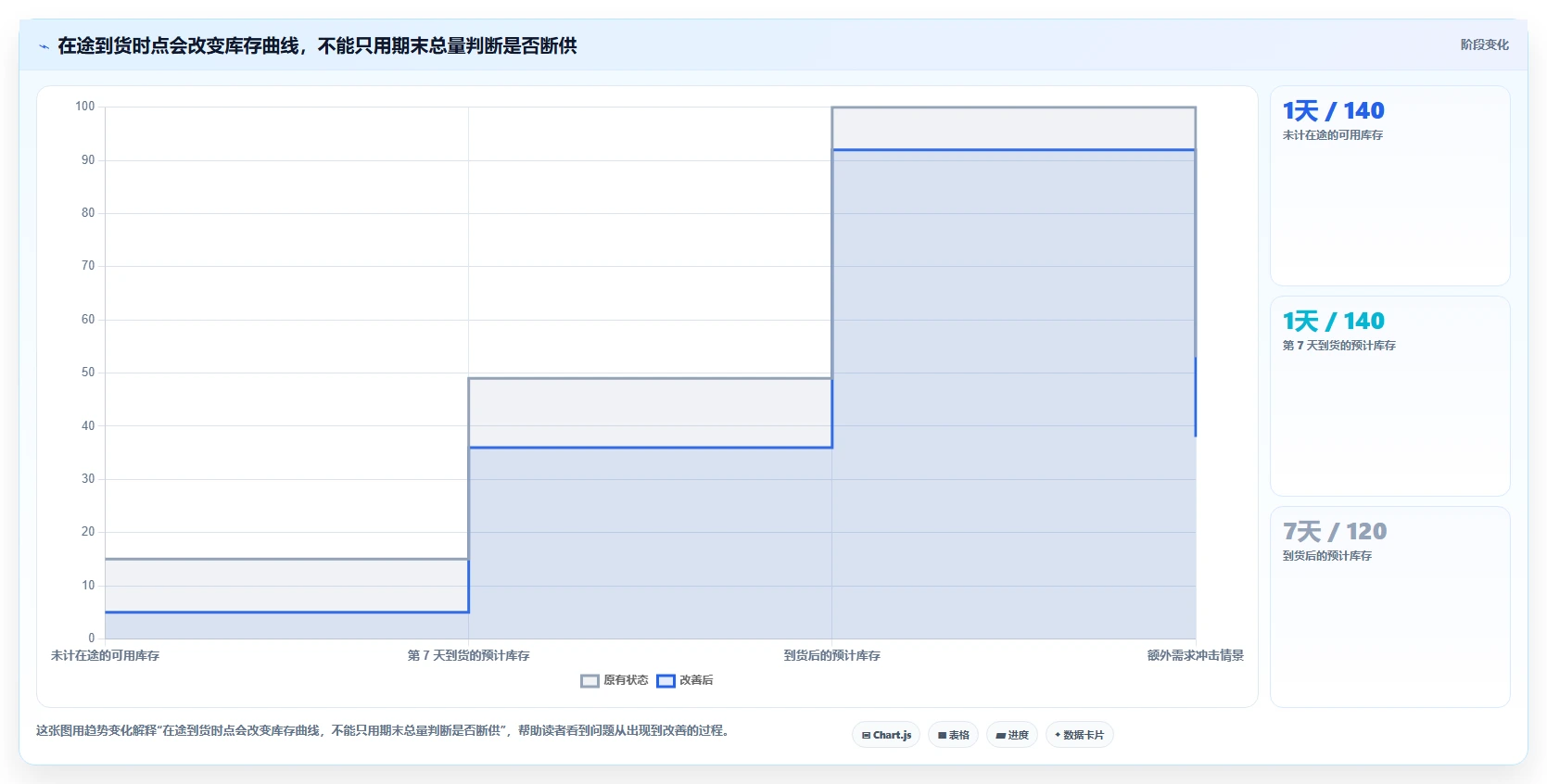The height and width of the screenshot is (784, 1547).
Task: Click the y-axis value 0
Action: (x=91, y=639)
